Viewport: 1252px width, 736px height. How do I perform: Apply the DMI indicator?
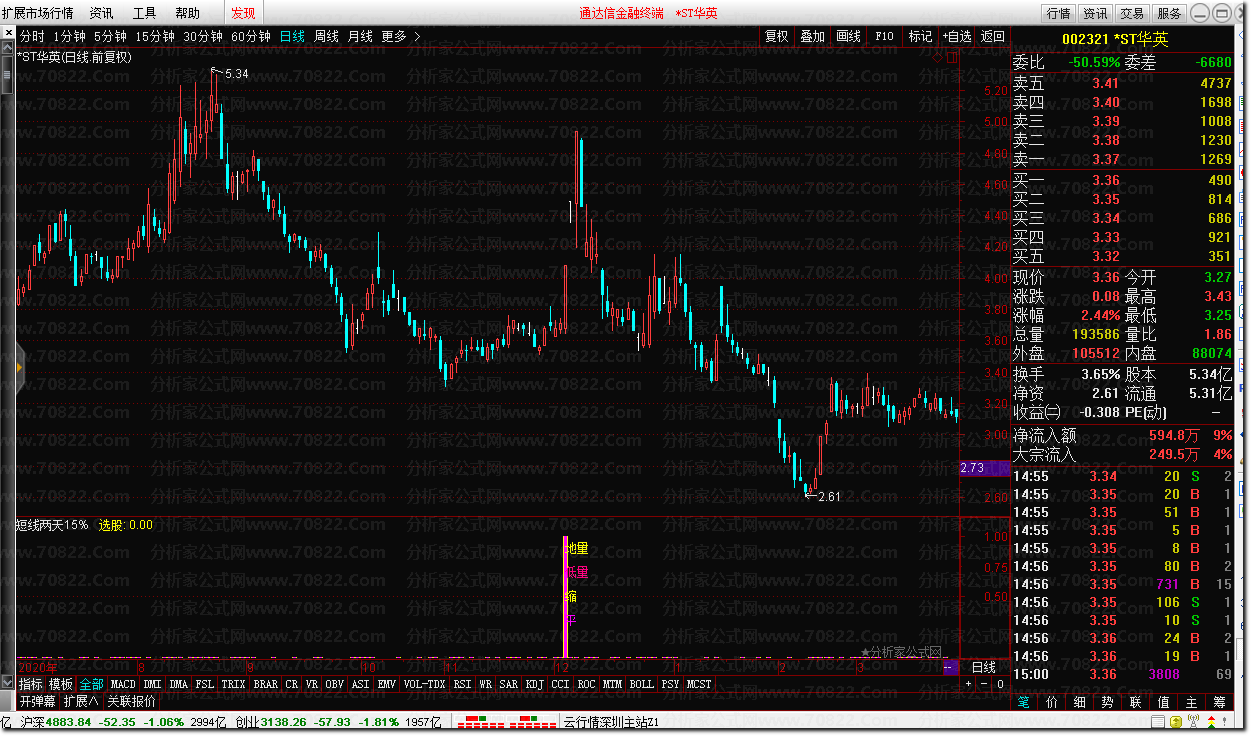coord(152,684)
